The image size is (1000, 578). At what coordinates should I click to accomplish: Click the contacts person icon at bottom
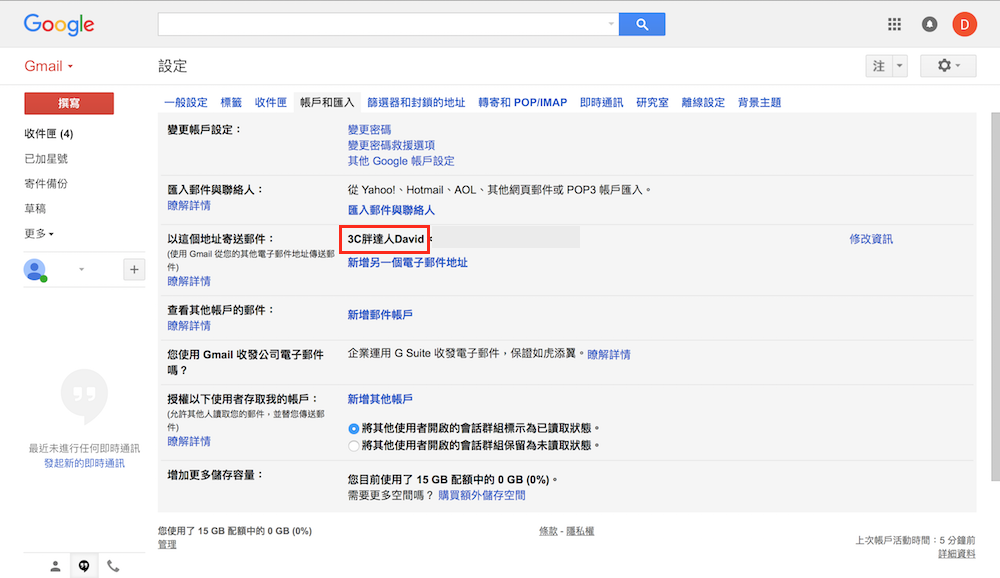55,565
